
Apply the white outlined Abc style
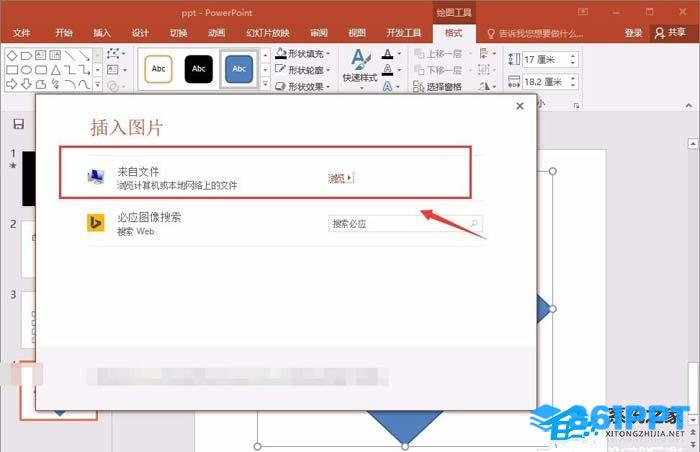pyautogui.click(x=158, y=69)
